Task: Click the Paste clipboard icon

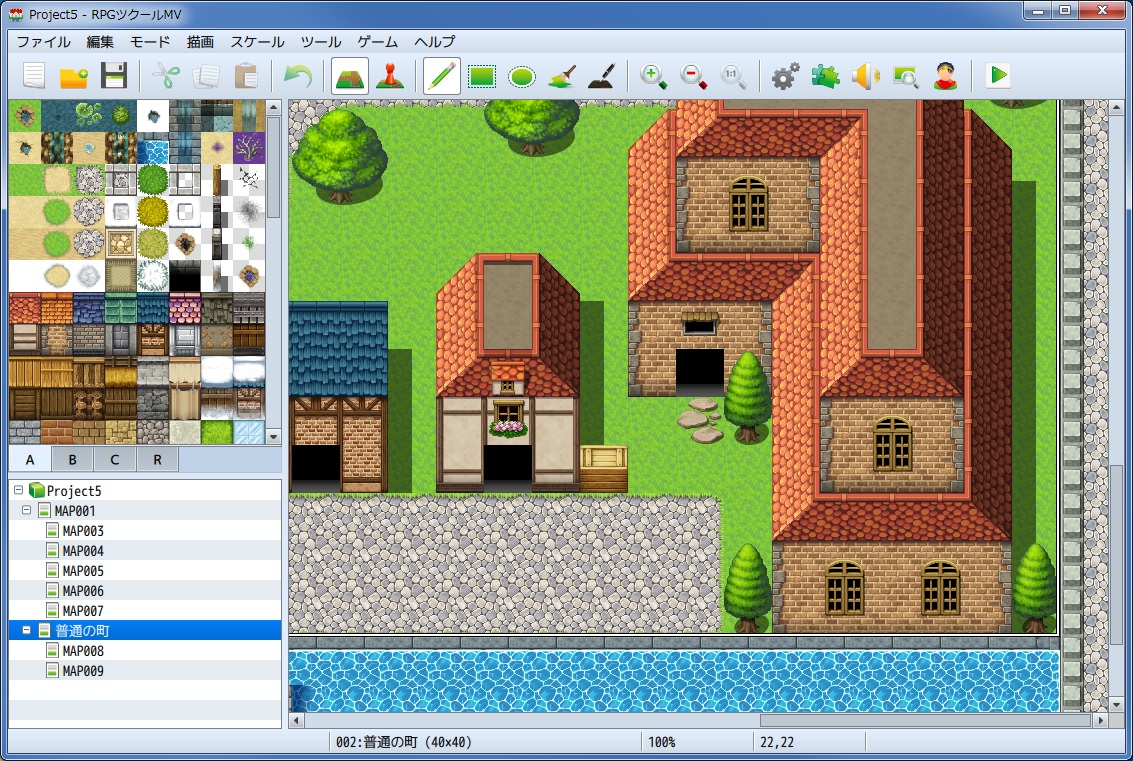Action: (x=246, y=75)
